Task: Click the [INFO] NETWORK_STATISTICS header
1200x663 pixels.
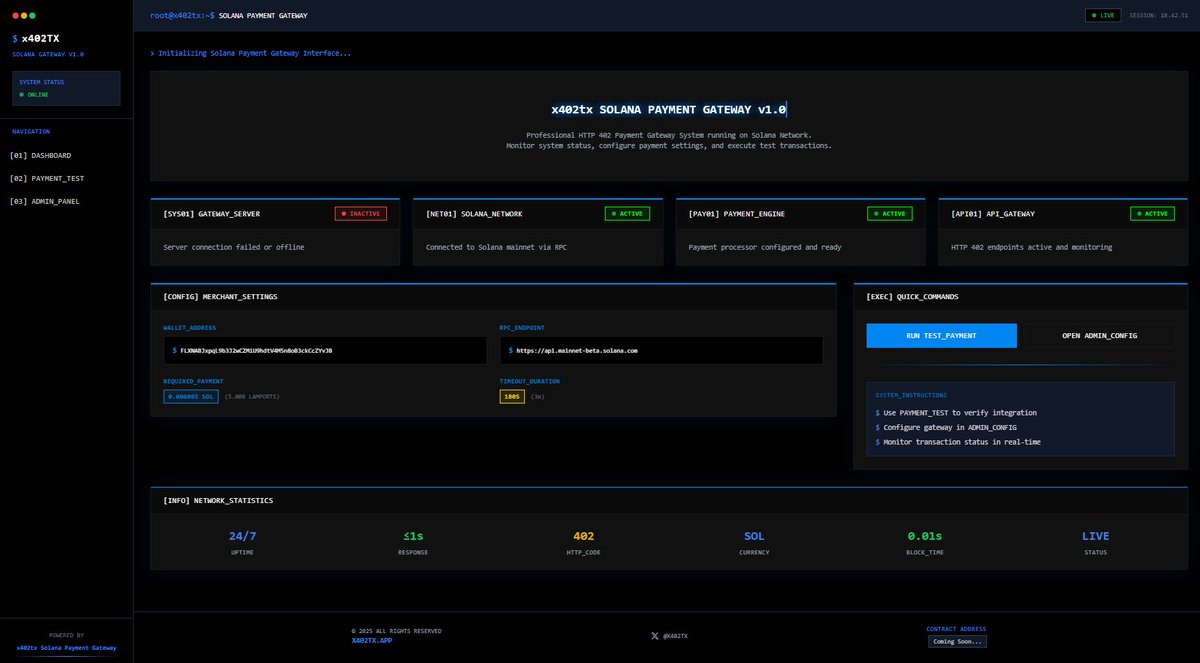Action: [218, 500]
